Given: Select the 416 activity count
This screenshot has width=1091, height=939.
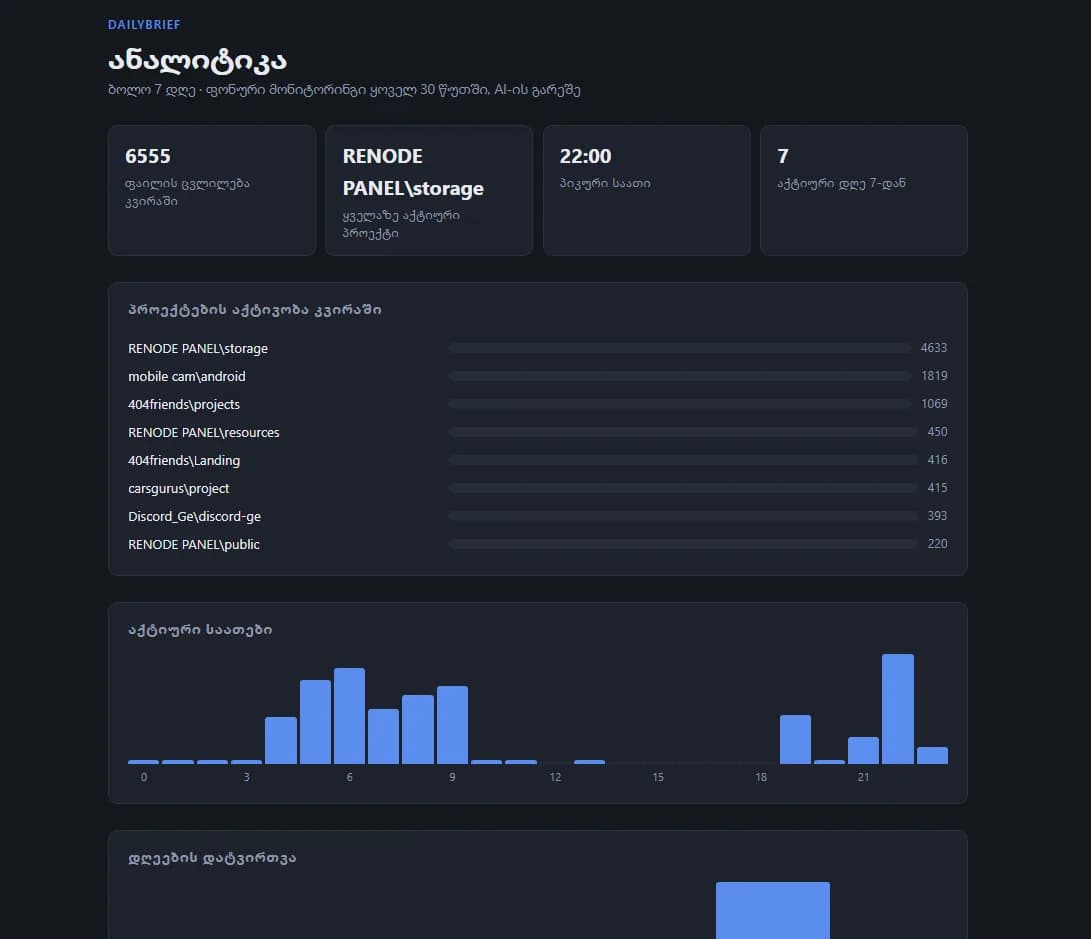Looking at the screenshot, I should (x=937, y=460).
